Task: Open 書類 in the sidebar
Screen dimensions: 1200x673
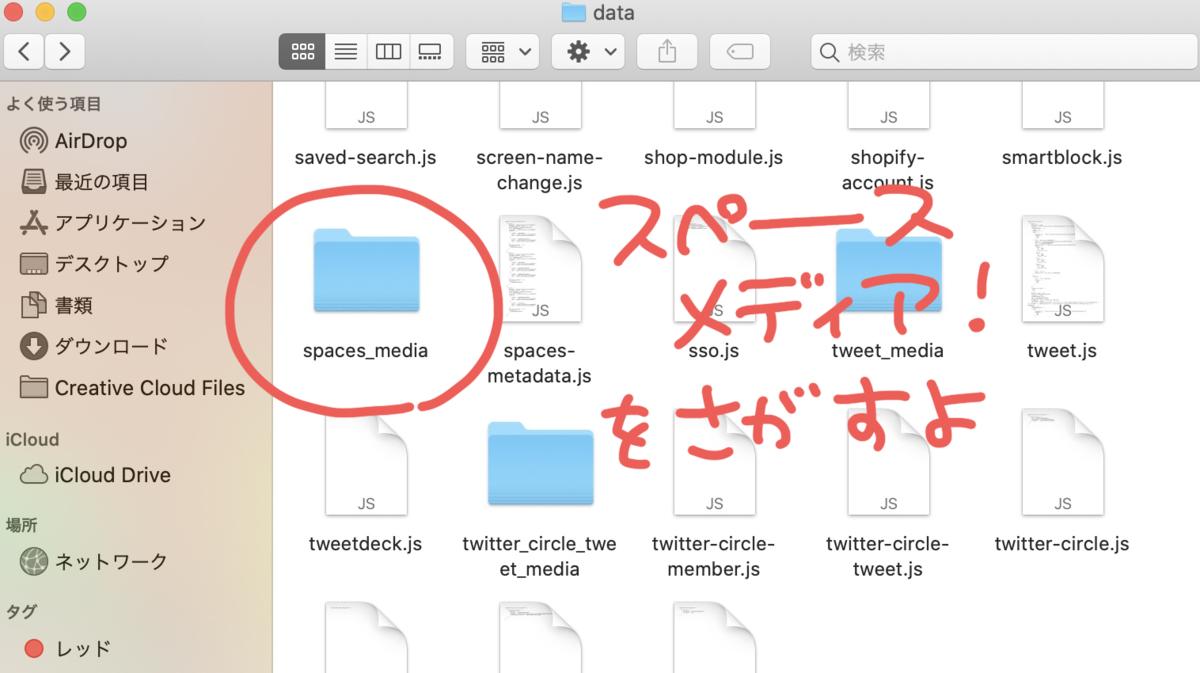Action: [x=56, y=305]
